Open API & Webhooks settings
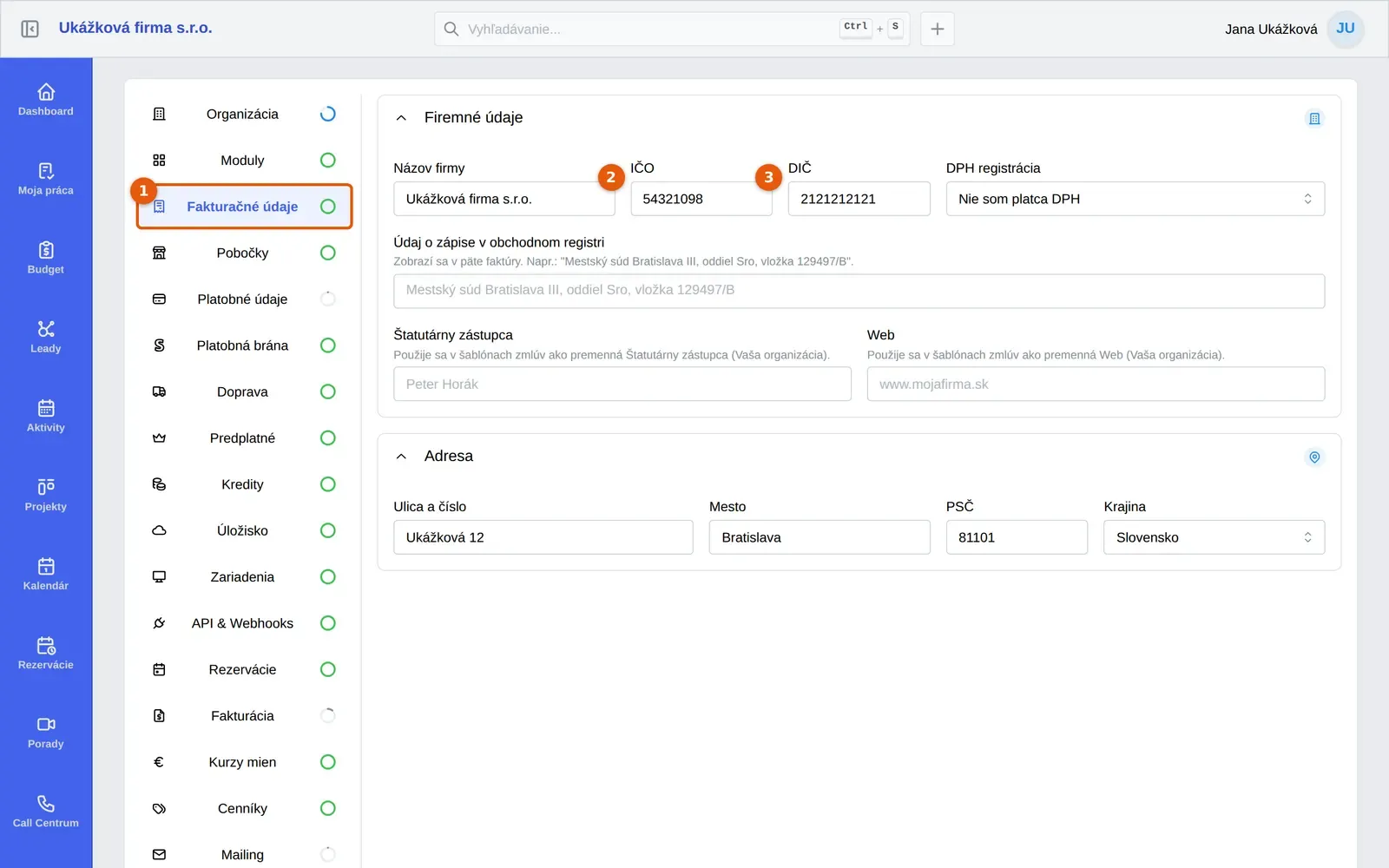This screenshot has width=1389, height=868. tap(244, 623)
